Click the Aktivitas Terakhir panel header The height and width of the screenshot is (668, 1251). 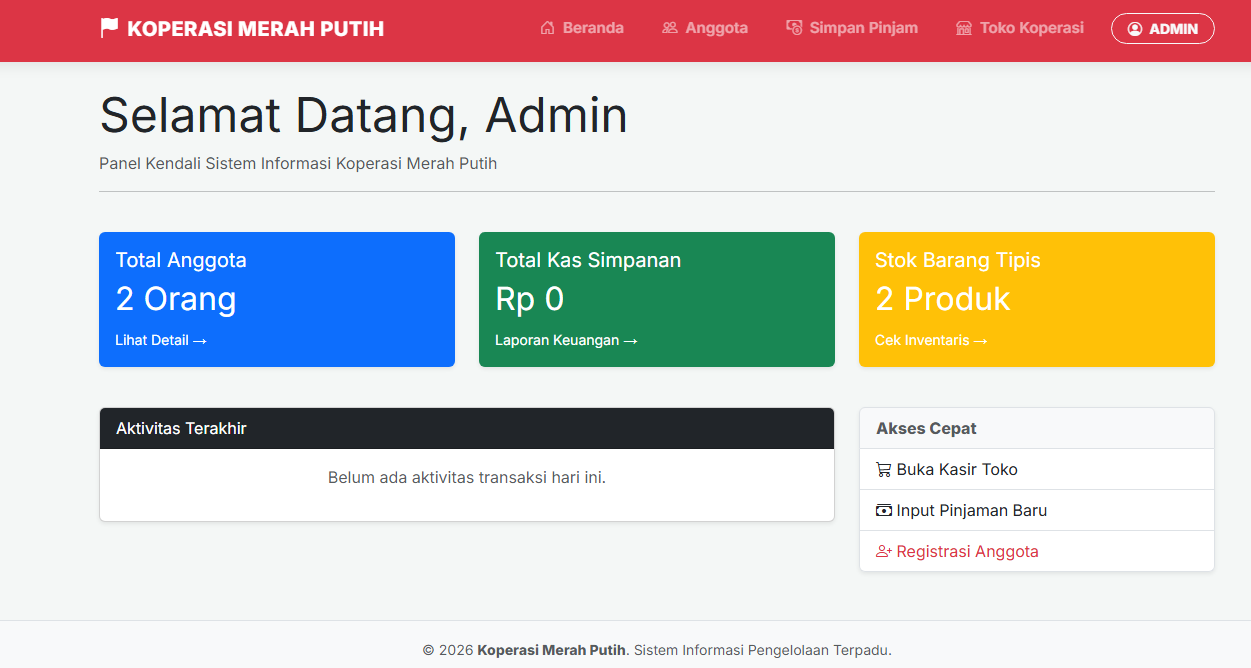(466, 428)
